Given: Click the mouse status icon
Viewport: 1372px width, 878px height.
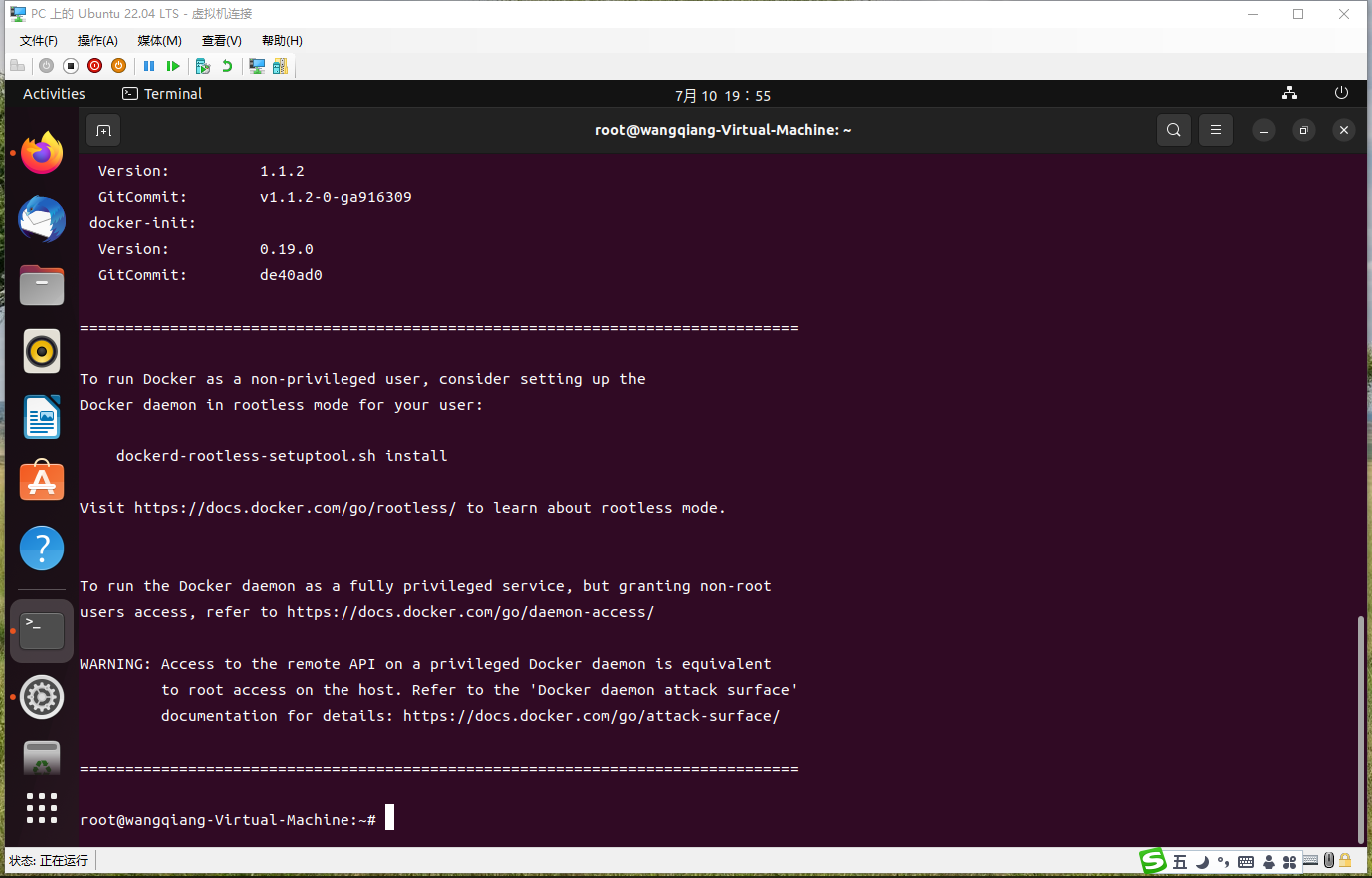Looking at the screenshot, I should [x=1328, y=860].
